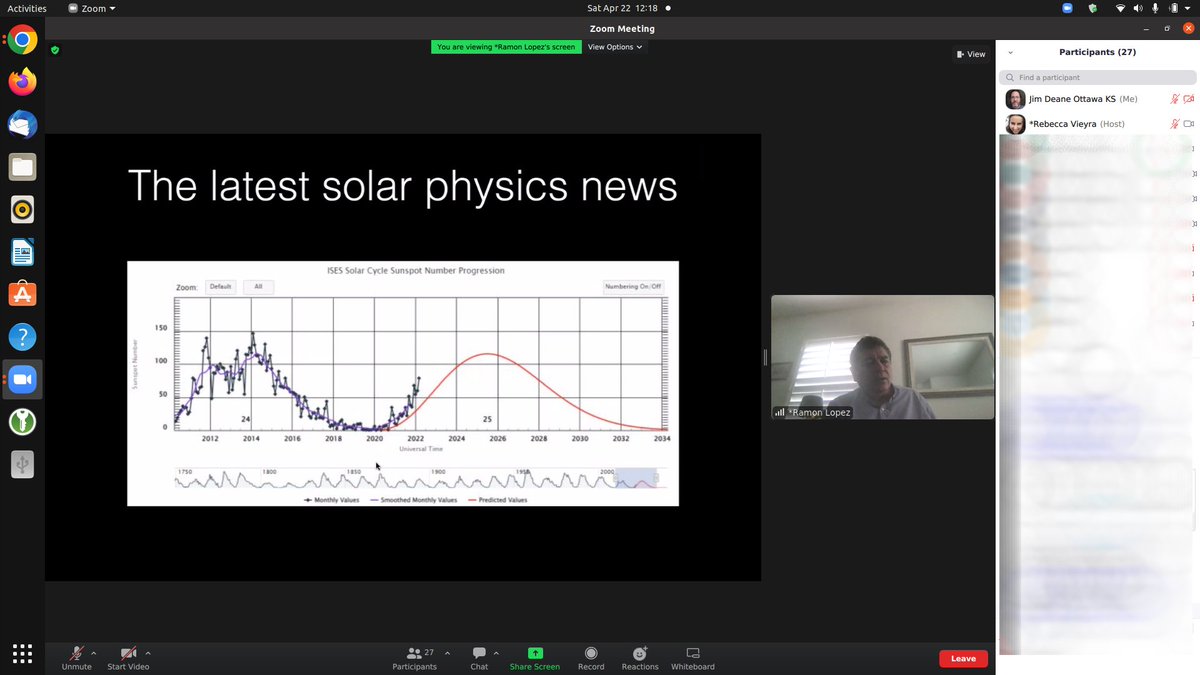Show Applications grid in the dock
This screenshot has width=1200, height=675.
point(22,653)
